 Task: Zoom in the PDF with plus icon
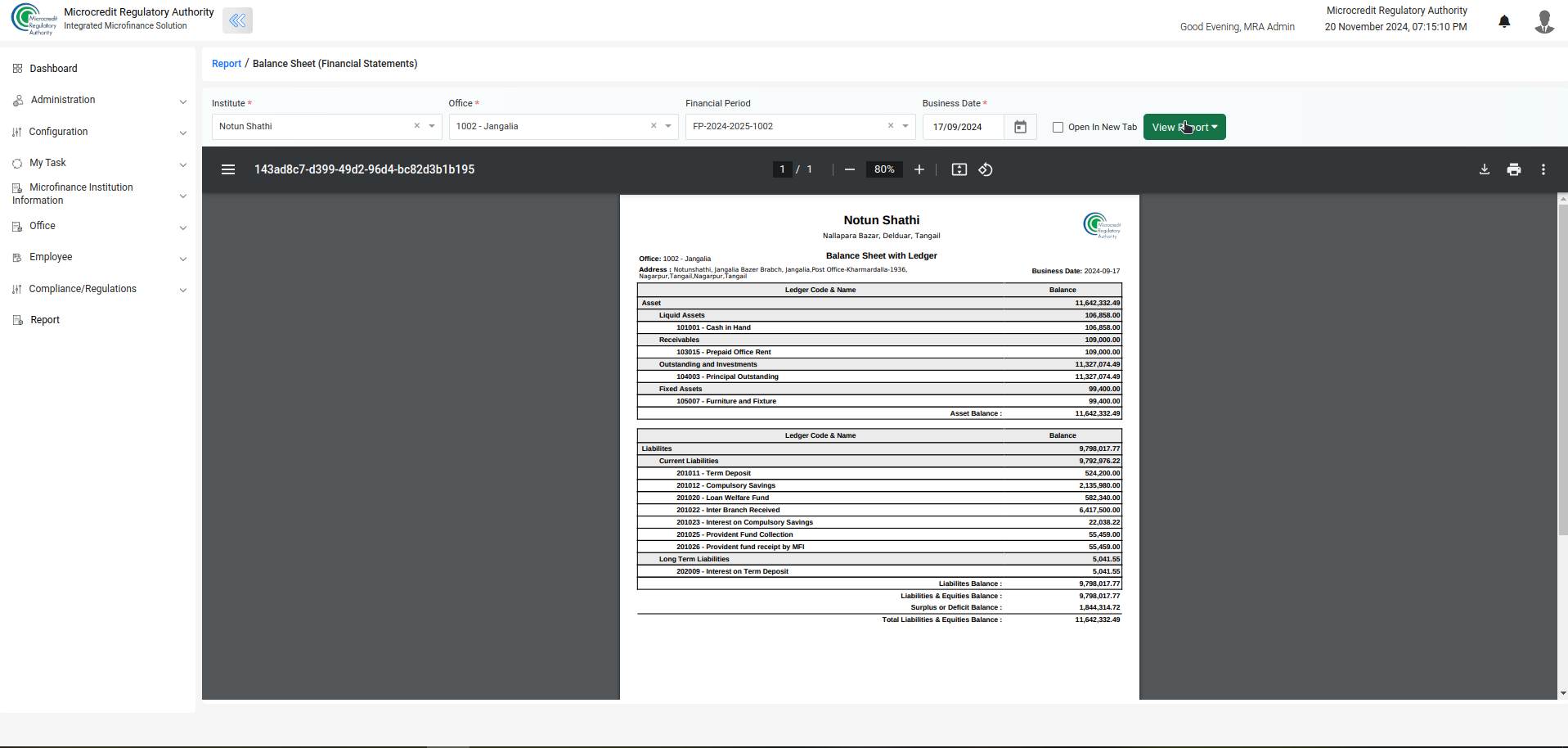(919, 169)
